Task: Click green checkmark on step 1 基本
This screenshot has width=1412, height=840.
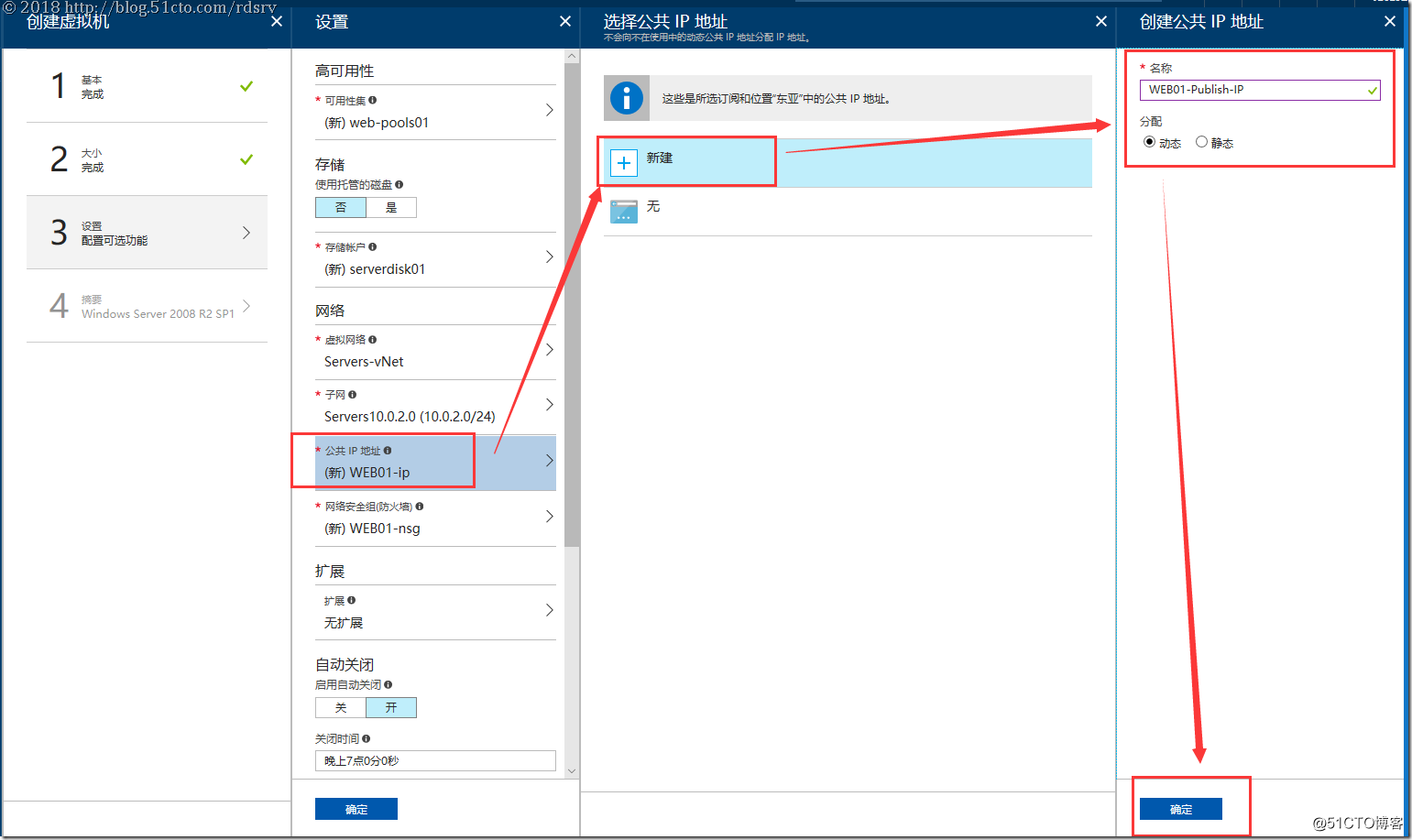Action: tap(246, 86)
